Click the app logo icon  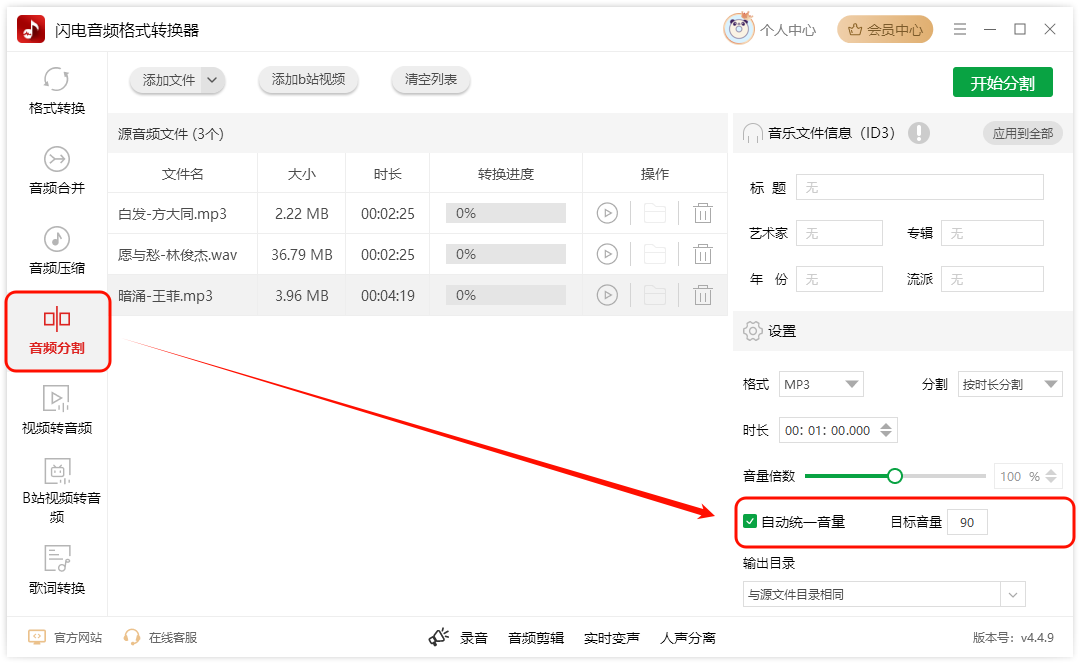(x=31, y=30)
